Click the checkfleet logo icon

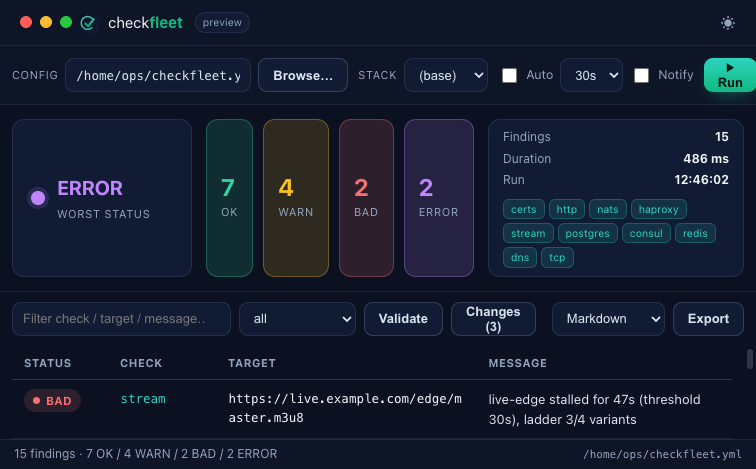(x=88, y=23)
